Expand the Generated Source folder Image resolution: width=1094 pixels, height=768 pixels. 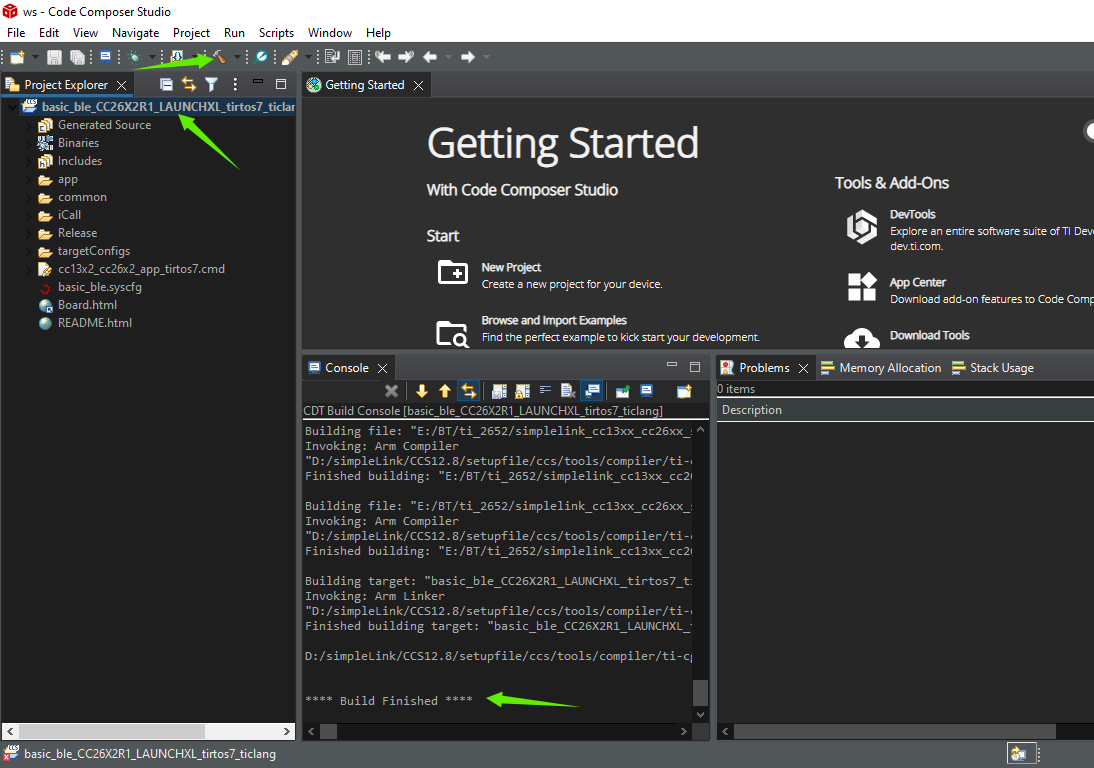29,125
